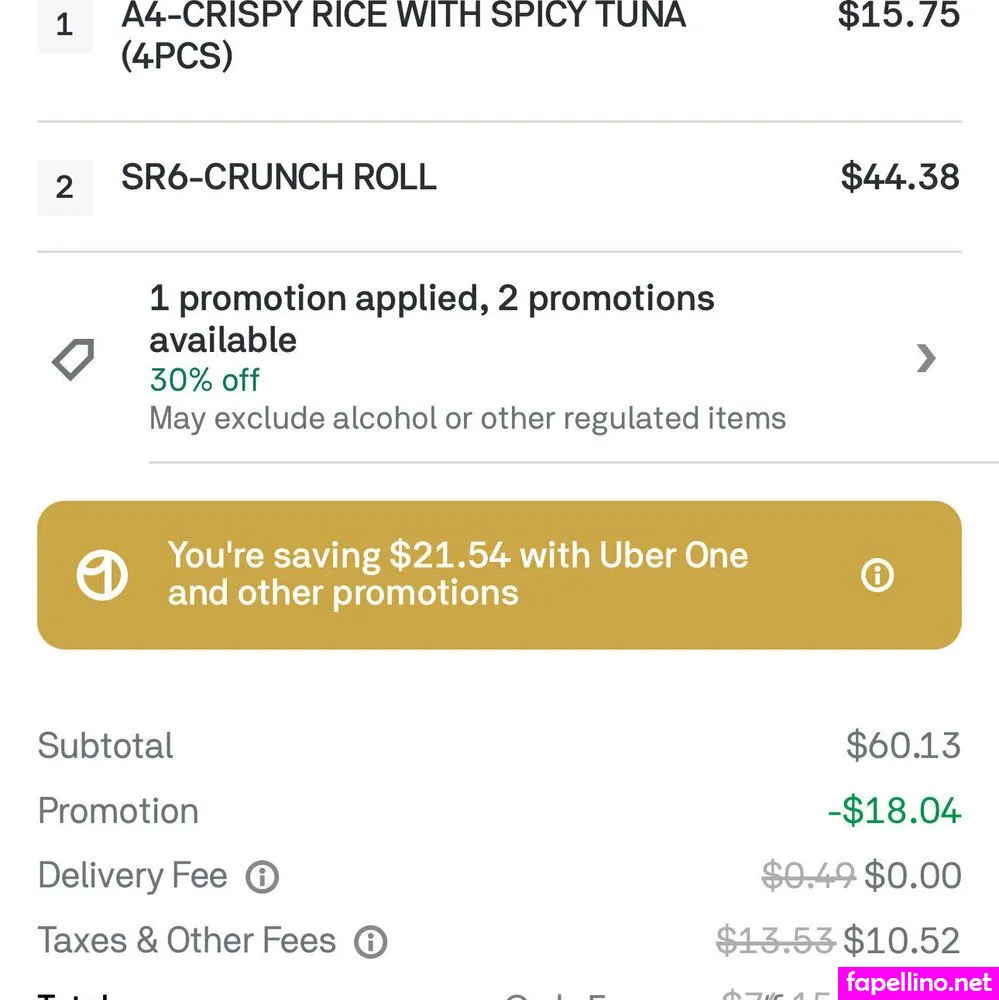Select the A4-Crispy Rice with Spicy Tuna item

[403, 33]
